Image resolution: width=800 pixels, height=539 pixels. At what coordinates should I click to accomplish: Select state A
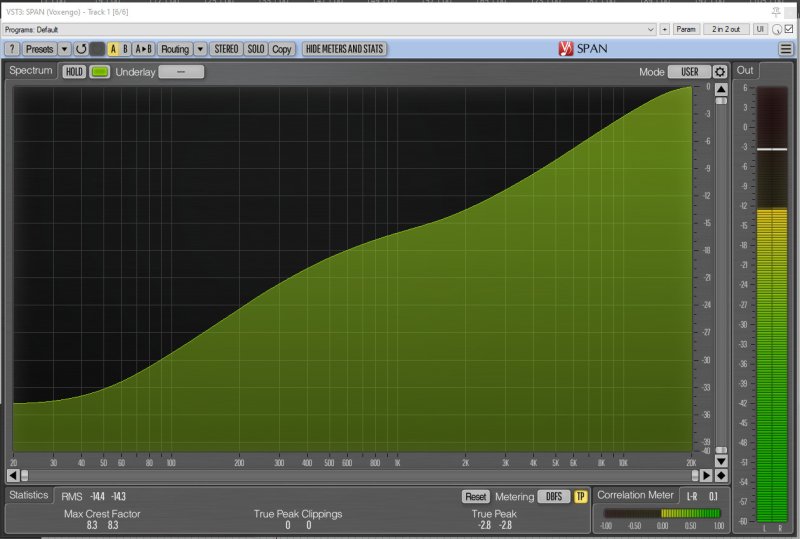[113, 49]
